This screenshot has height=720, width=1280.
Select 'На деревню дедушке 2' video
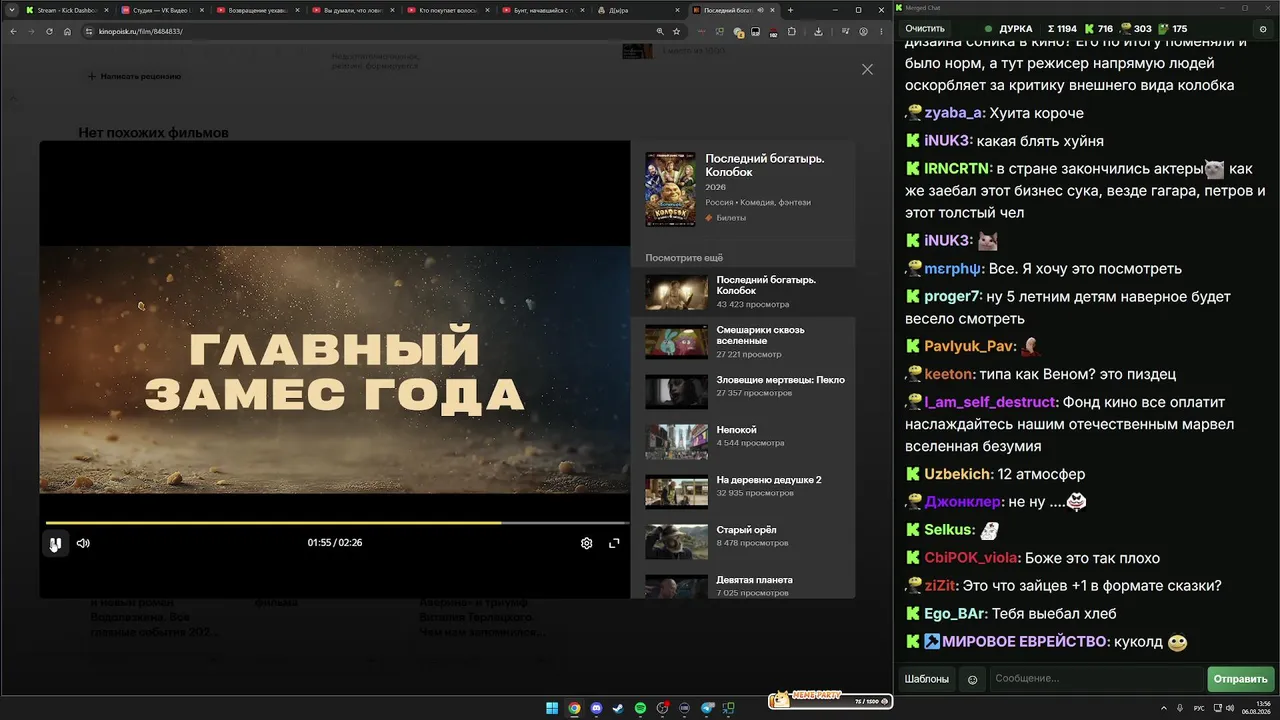pyautogui.click(x=743, y=491)
